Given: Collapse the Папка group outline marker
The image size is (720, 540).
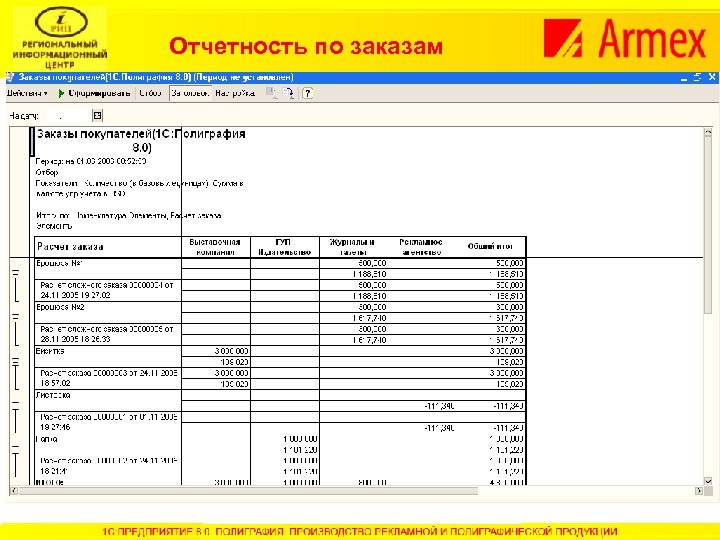Looking at the screenshot, I should 16,447.
